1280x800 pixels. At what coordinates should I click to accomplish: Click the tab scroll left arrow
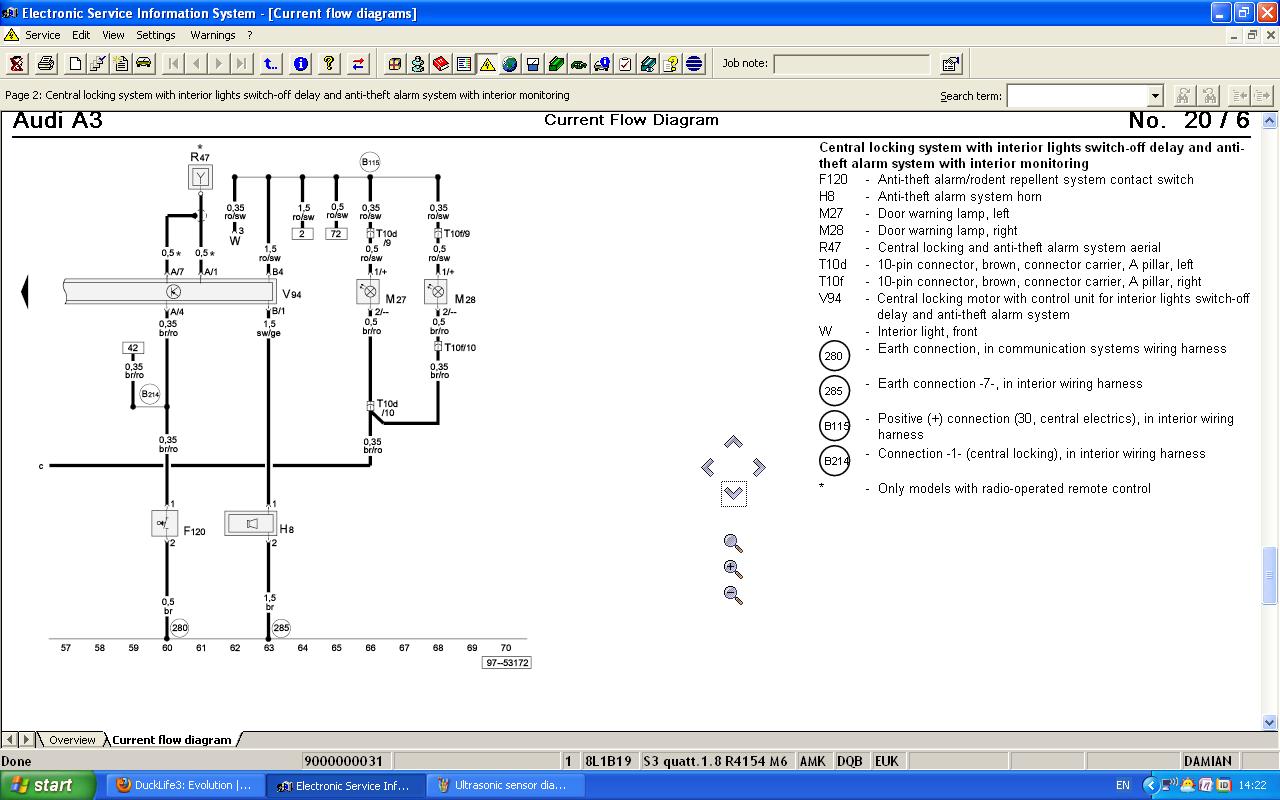pyautogui.click(x=10, y=740)
